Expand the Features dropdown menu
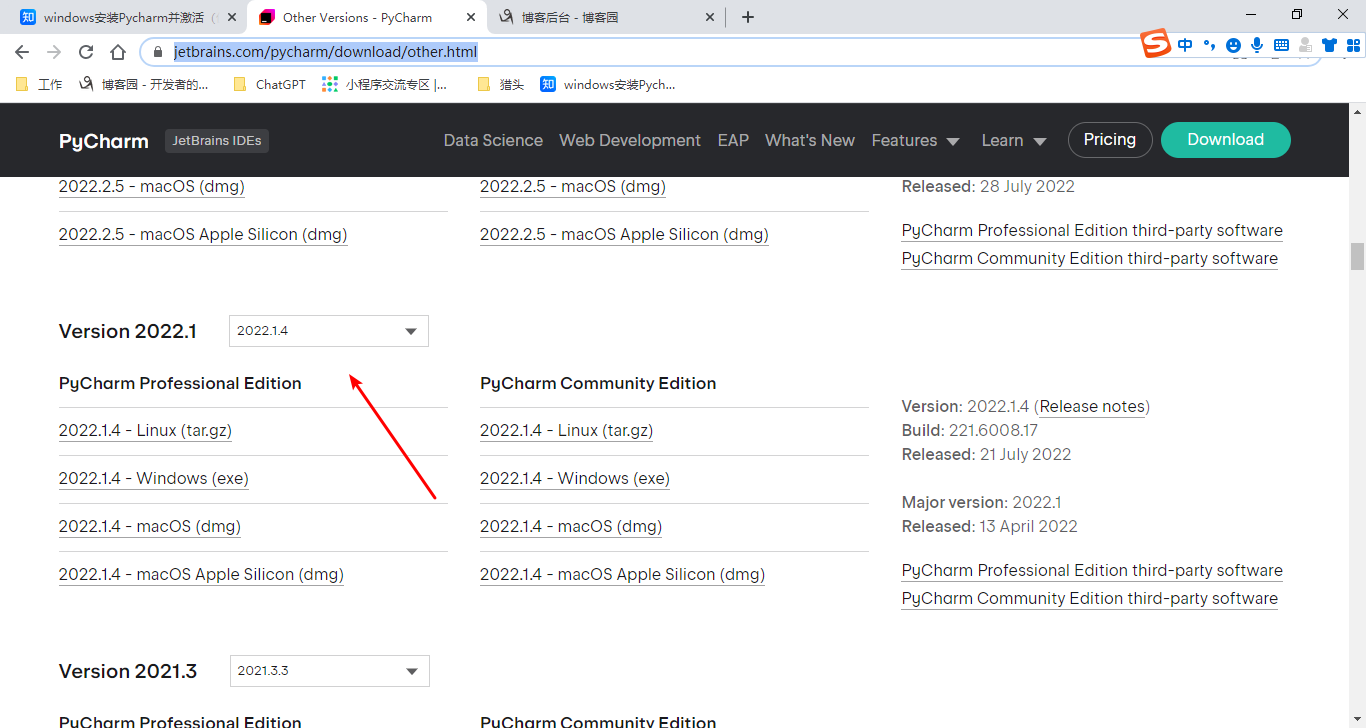Image resolution: width=1366 pixels, height=728 pixels. pos(915,140)
